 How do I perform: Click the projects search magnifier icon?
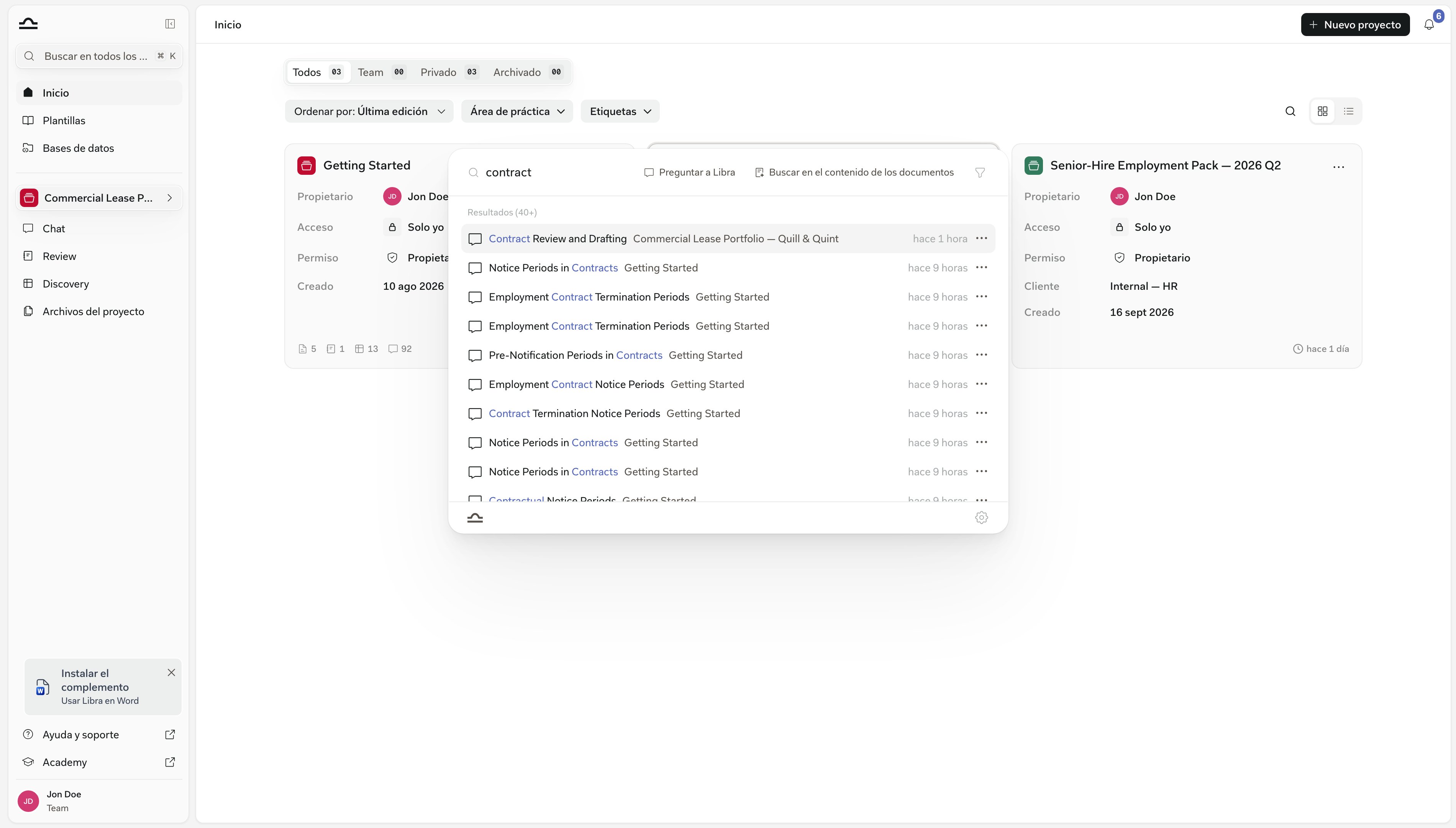pos(1290,112)
